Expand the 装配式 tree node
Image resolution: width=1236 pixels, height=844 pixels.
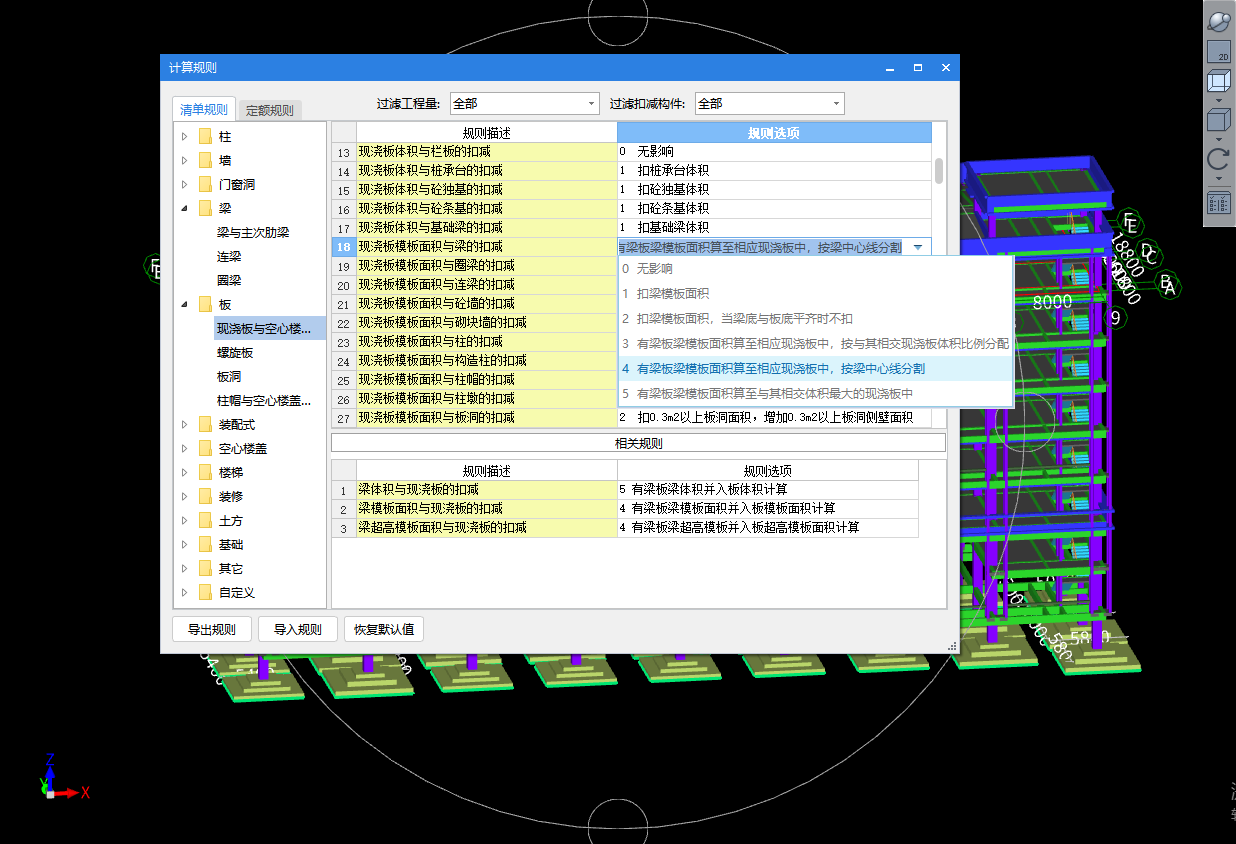[185, 424]
